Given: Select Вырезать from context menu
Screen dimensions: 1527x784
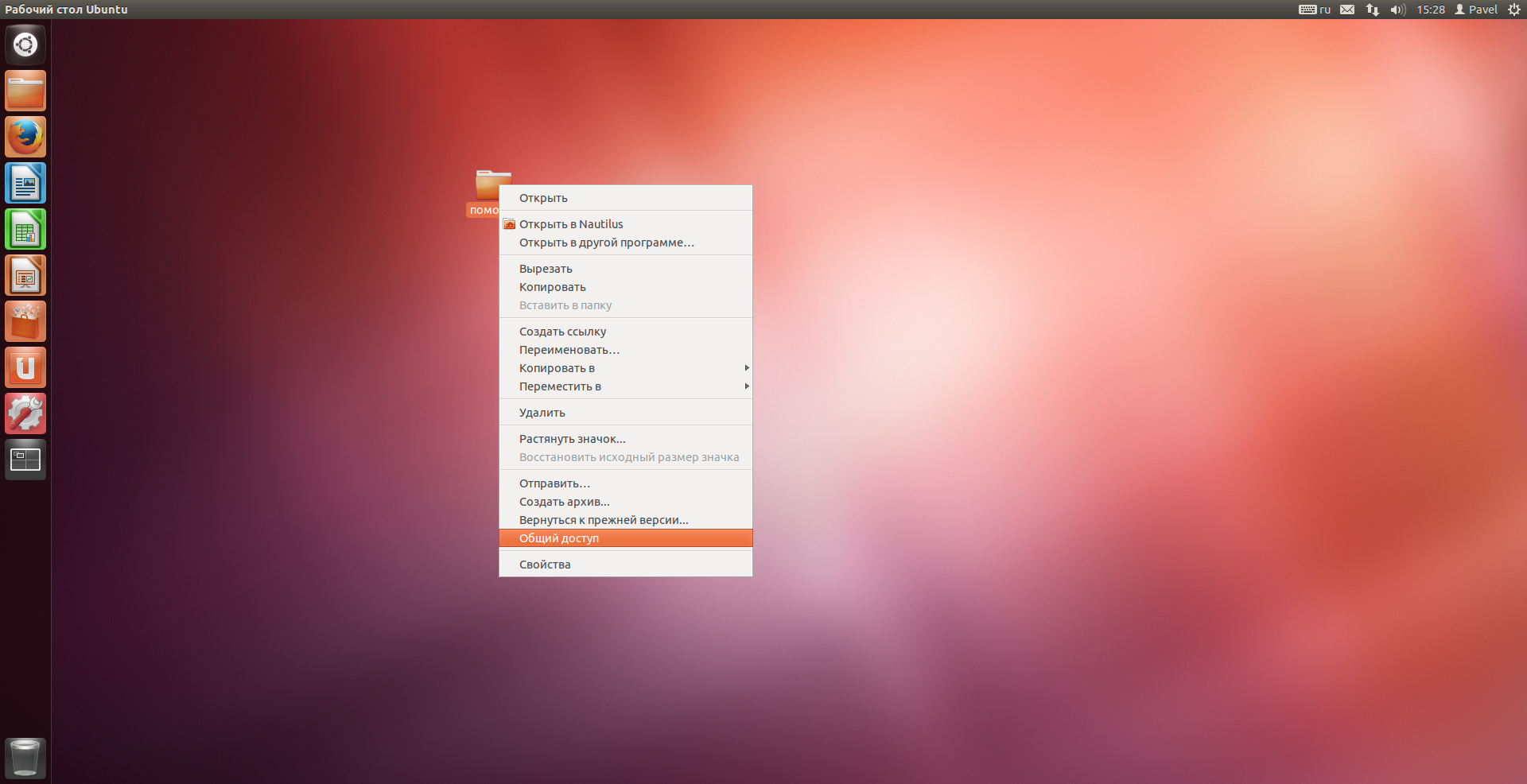Looking at the screenshot, I should point(626,269).
